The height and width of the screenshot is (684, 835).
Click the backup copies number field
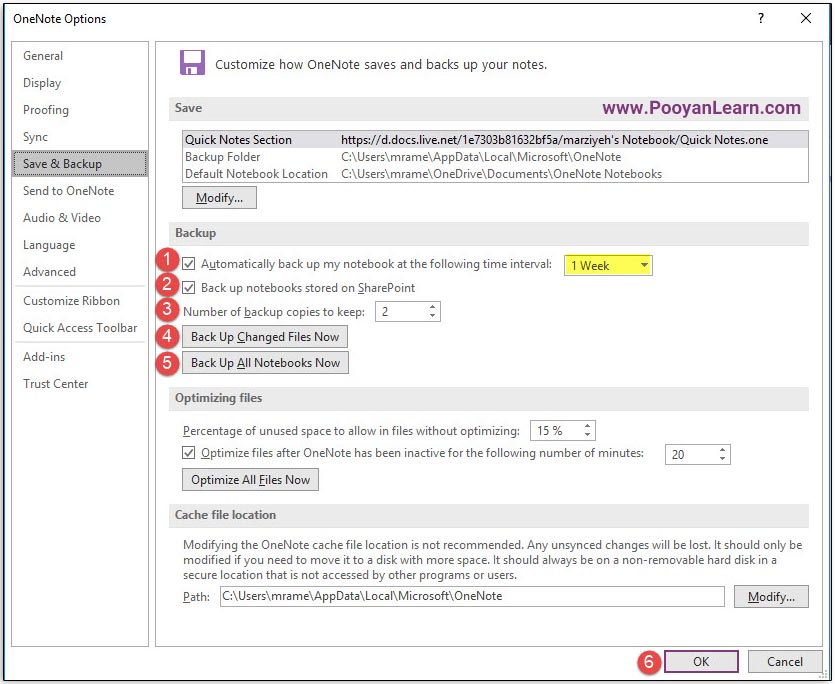[x=401, y=312]
